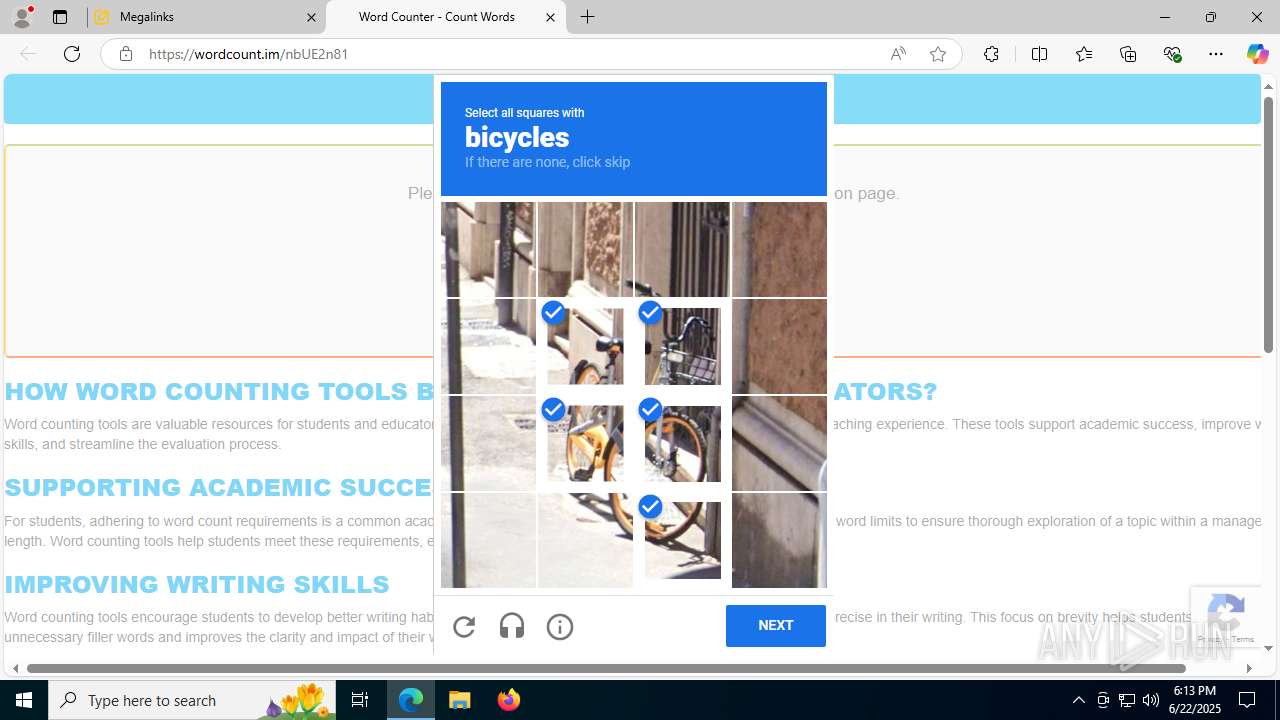Reload the captcha challenge
This screenshot has height=720, width=1280.
pos(464,627)
